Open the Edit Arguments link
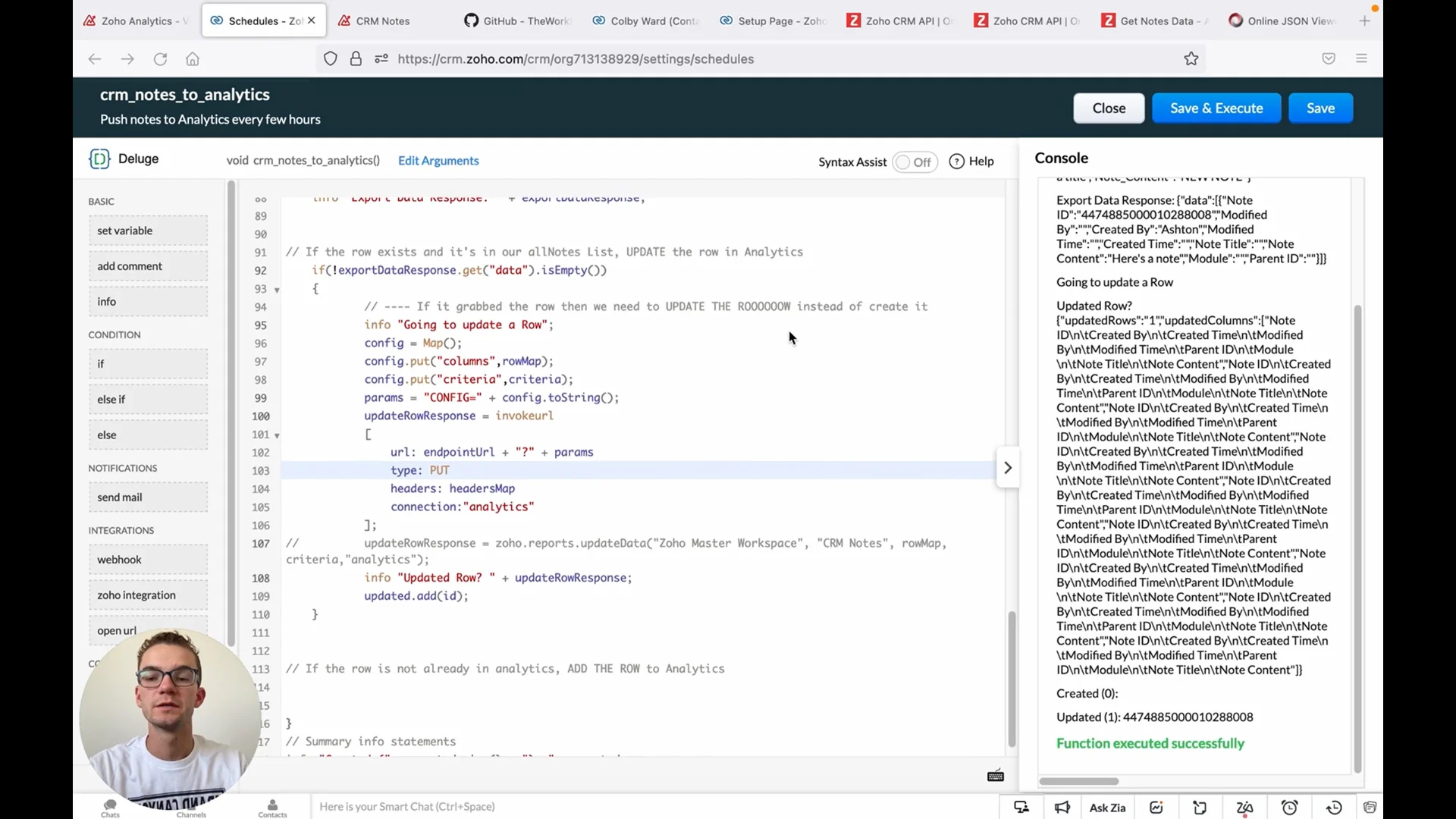 coord(438,161)
